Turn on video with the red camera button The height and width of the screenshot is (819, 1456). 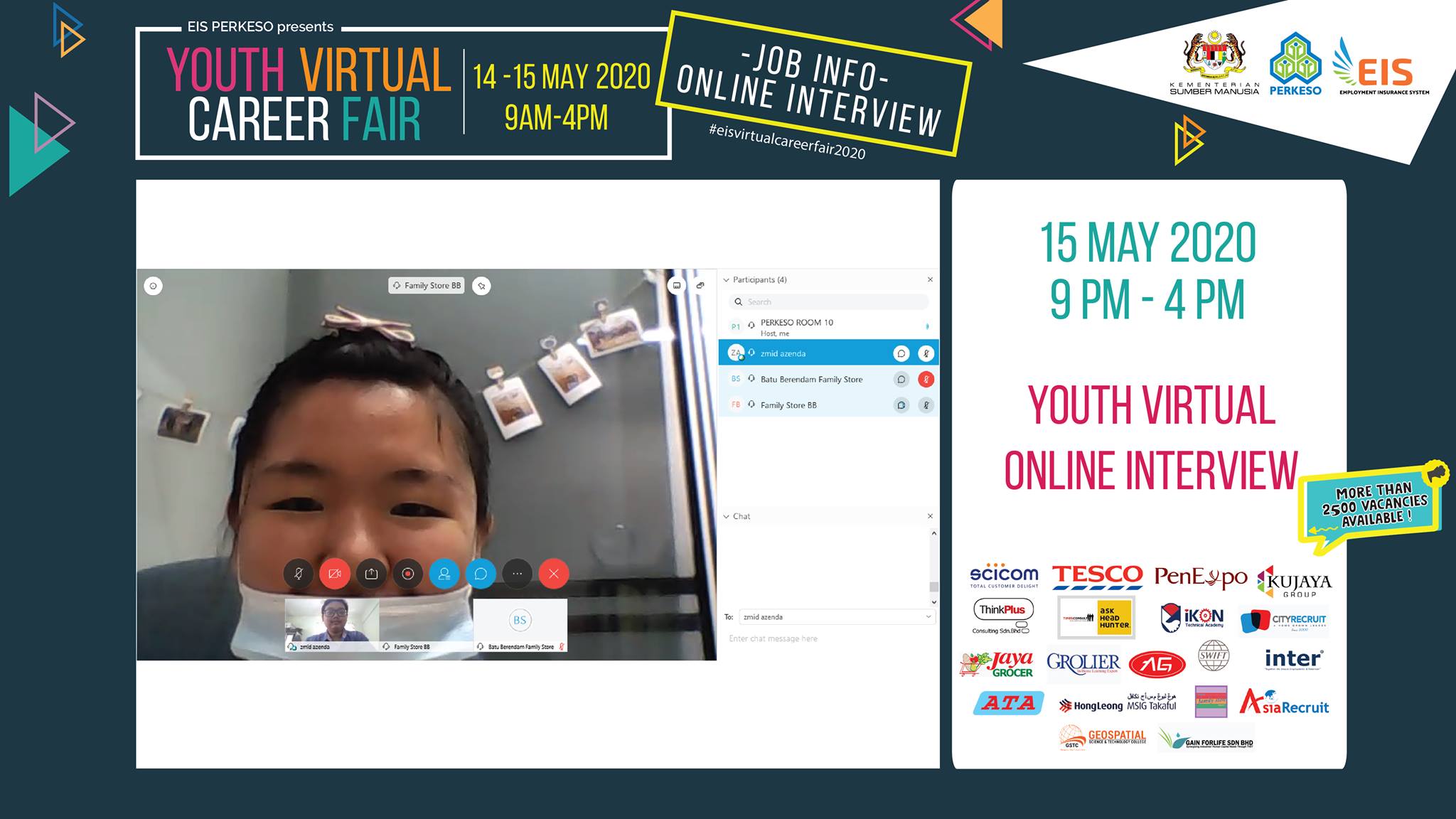click(335, 574)
